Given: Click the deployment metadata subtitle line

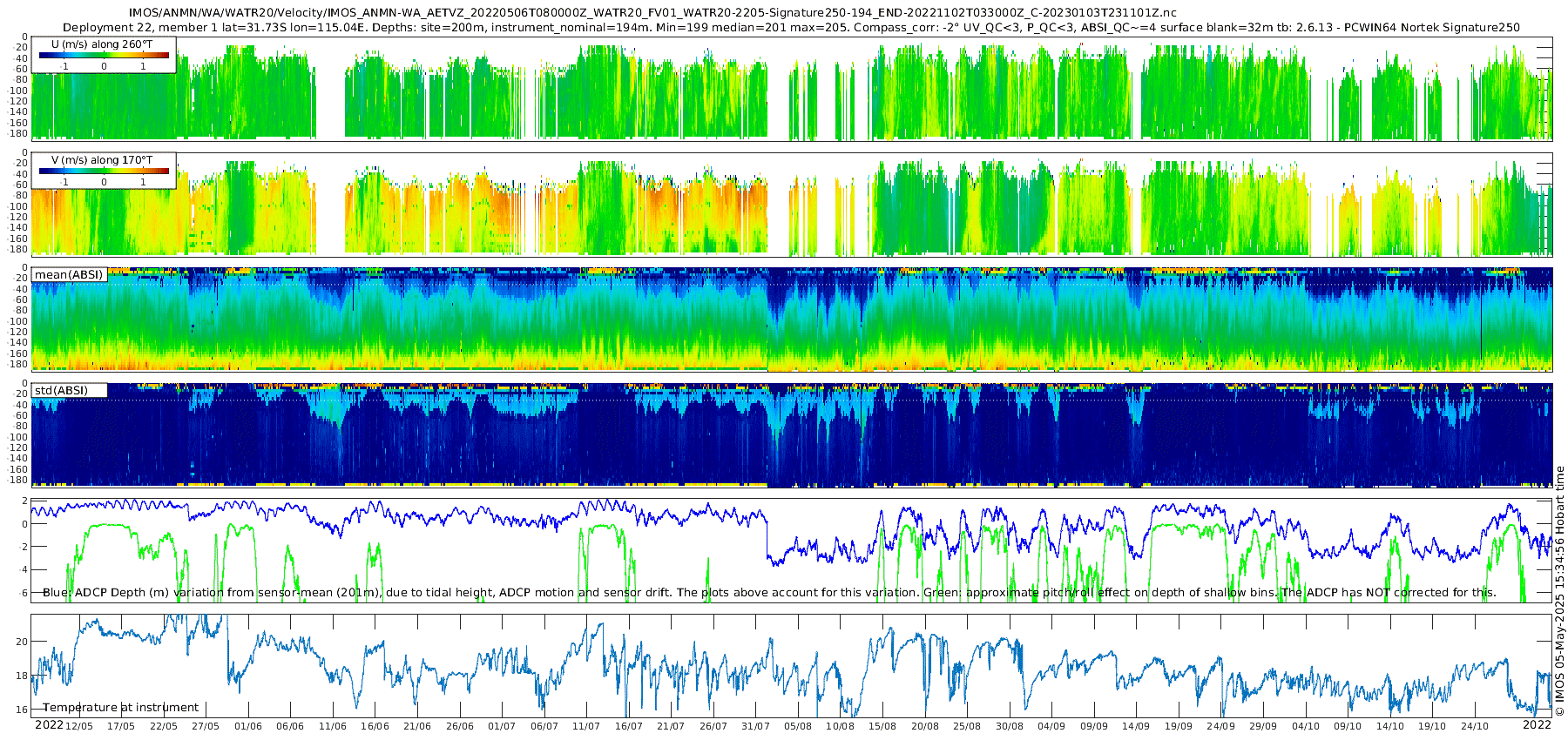Looking at the screenshot, I should coord(791,28).
